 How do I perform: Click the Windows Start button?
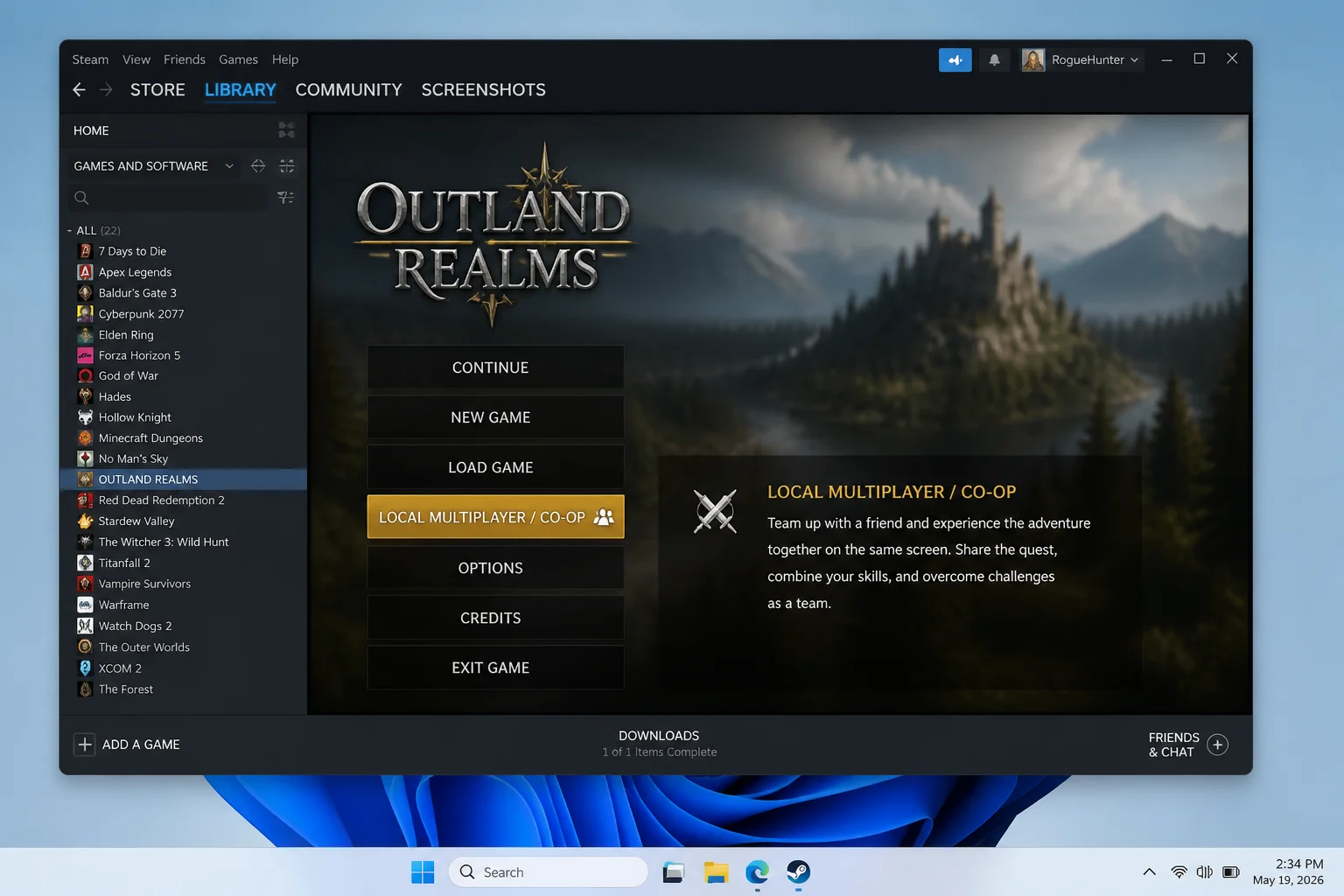(423, 871)
